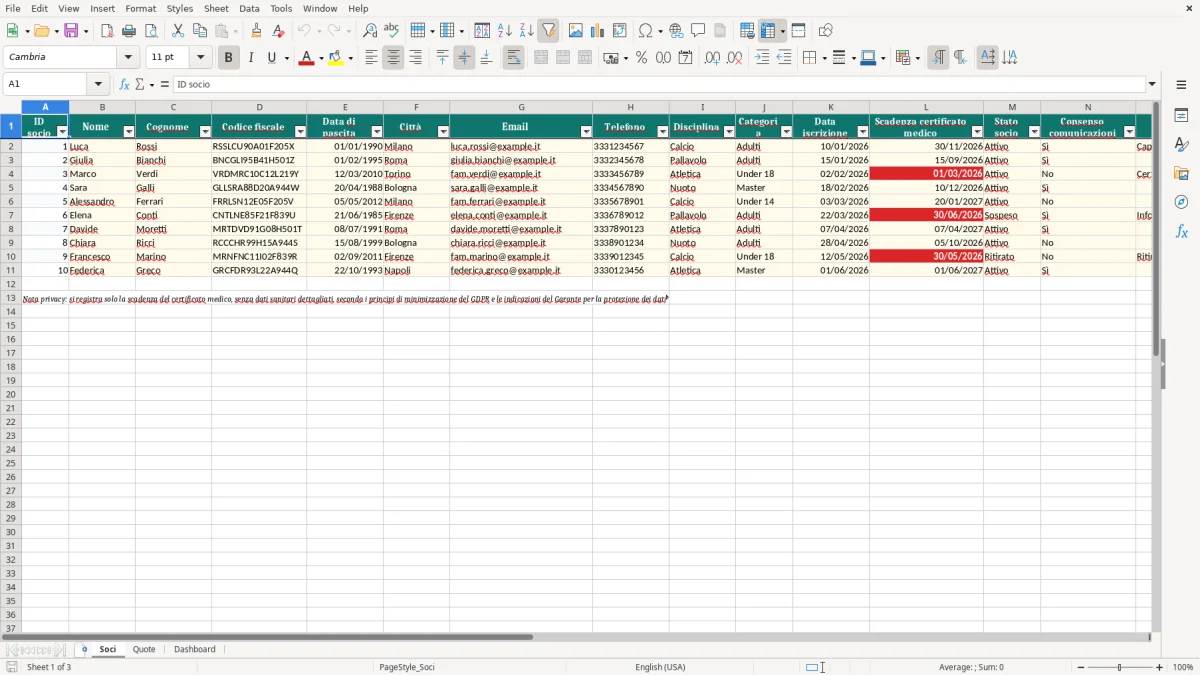Viewport: 1200px width, 675px height.
Task: Open the Font Size dropdown
Action: (200, 57)
